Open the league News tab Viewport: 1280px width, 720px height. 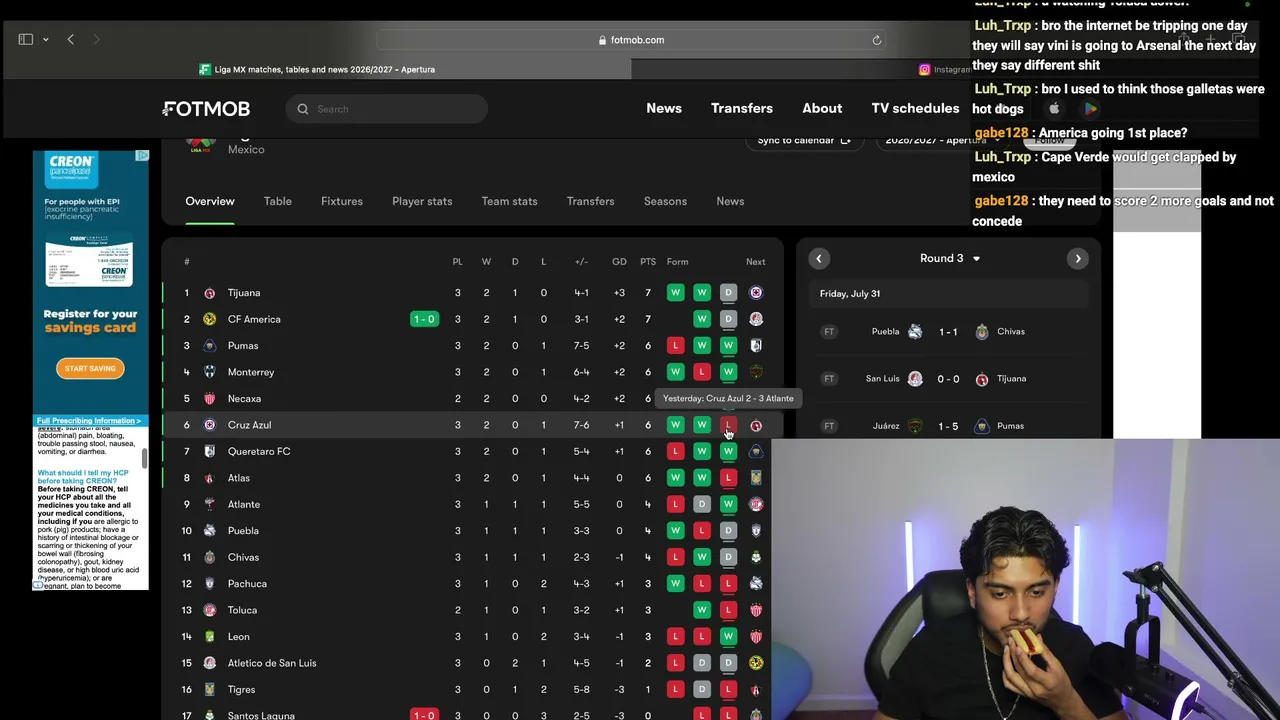coord(730,201)
